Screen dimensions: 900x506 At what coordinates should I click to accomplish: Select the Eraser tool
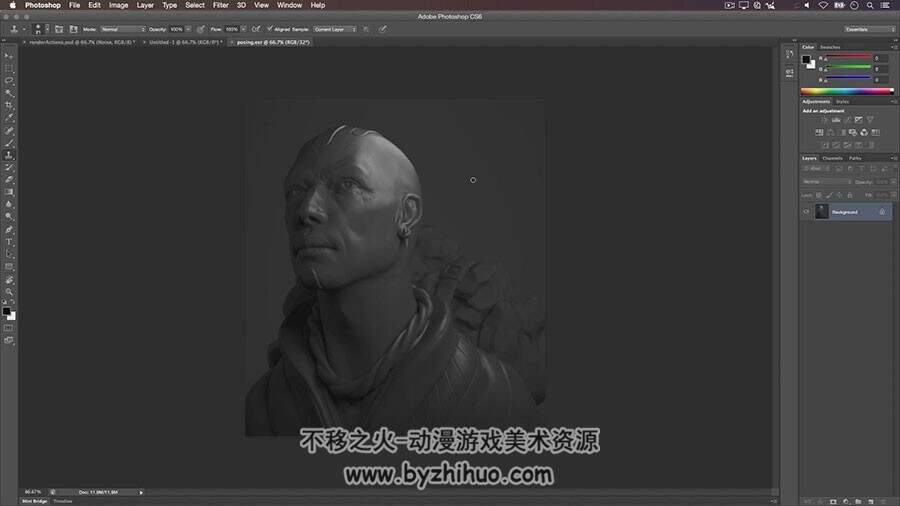(x=9, y=180)
